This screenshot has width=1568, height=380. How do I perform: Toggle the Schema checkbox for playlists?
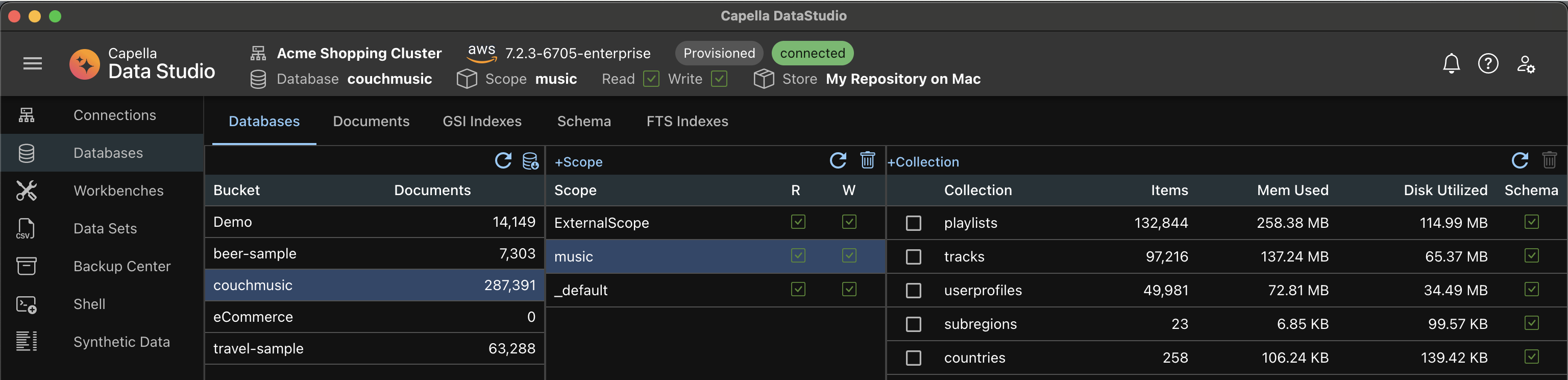click(x=1531, y=222)
